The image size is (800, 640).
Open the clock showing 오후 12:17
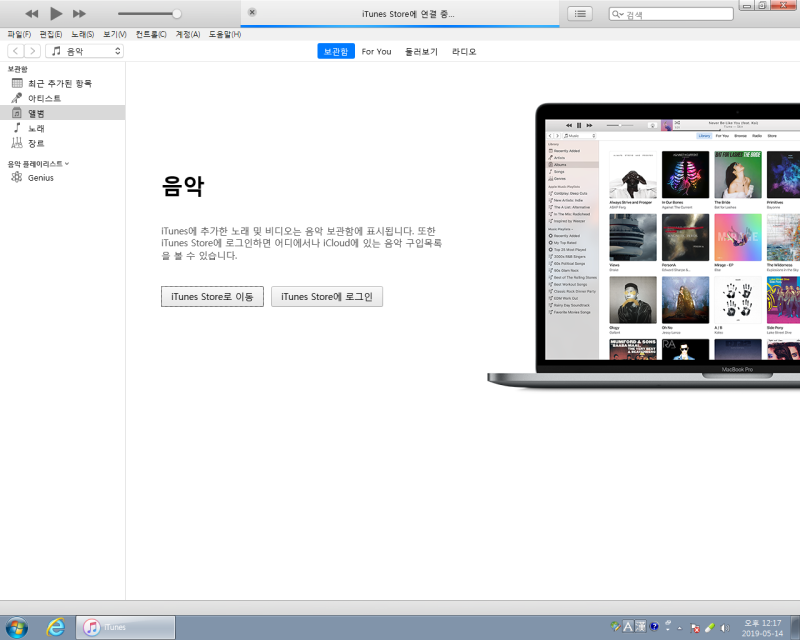click(x=762, y=628)
